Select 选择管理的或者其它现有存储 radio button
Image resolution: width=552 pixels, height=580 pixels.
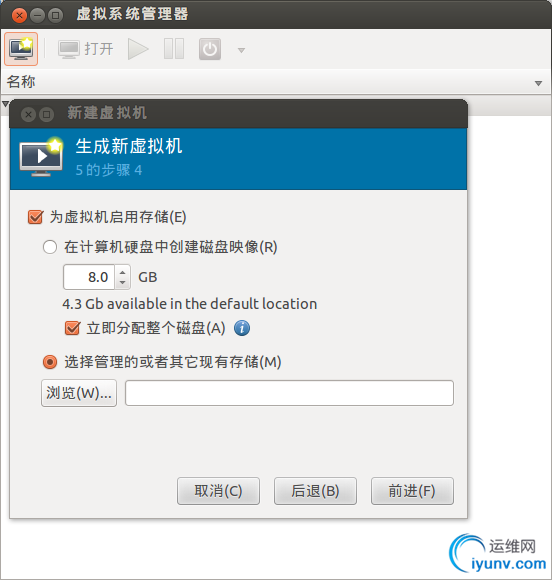click(x=50, y=362)
